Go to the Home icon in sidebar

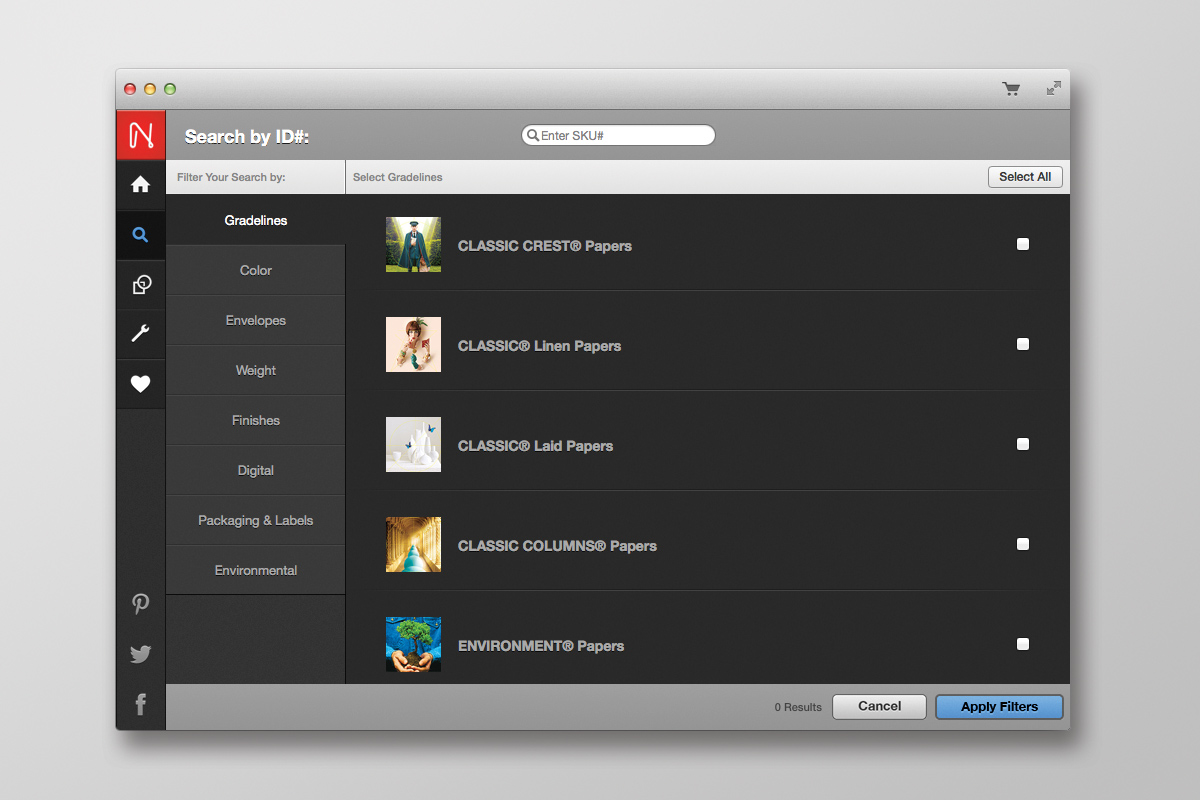[141, 185]
